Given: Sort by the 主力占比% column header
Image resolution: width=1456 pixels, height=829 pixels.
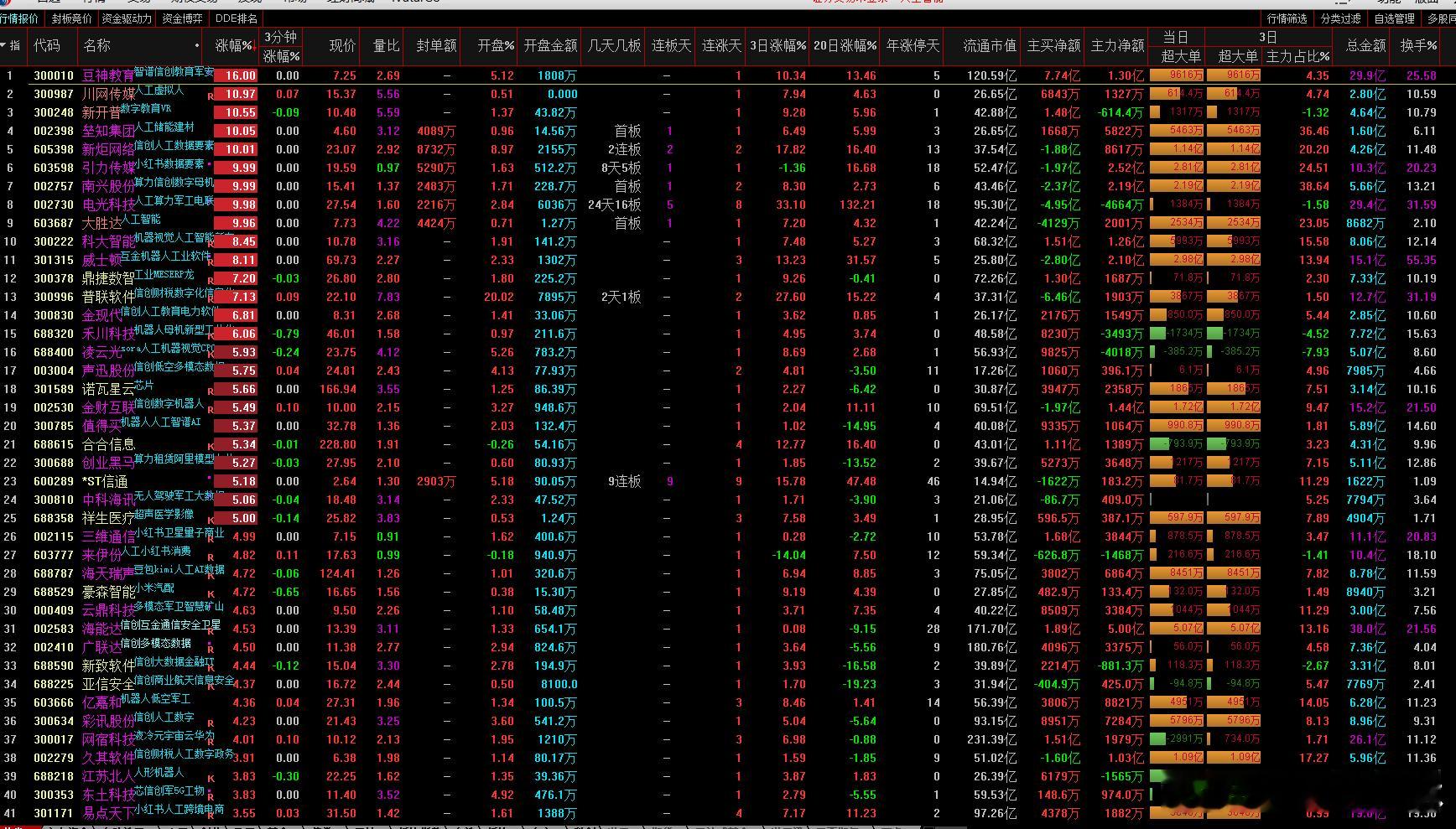Looking at the screenshot, I should tap(1297, 56).
